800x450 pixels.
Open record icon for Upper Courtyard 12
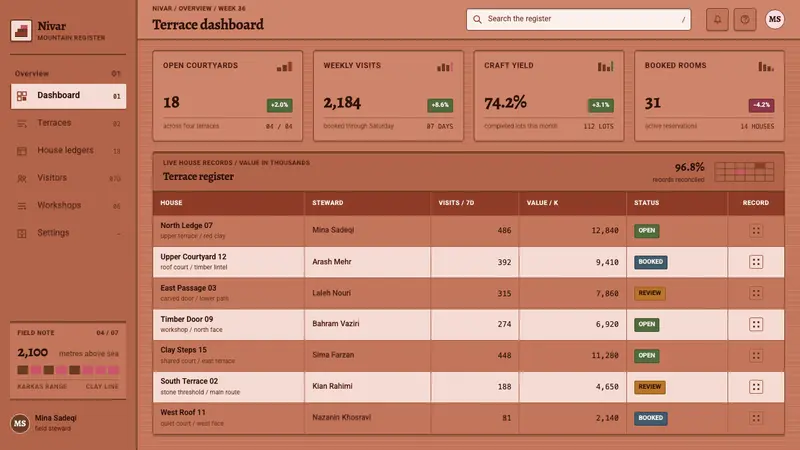coord(756,262)
